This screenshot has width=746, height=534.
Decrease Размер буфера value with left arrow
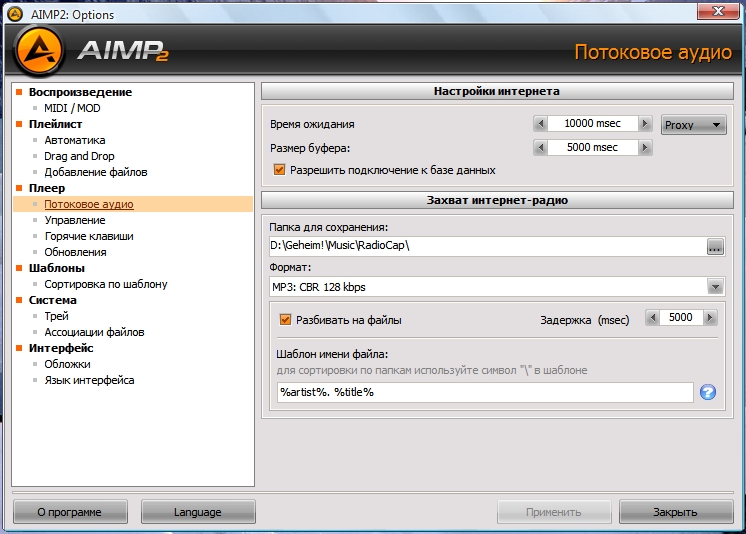(540, 148)
